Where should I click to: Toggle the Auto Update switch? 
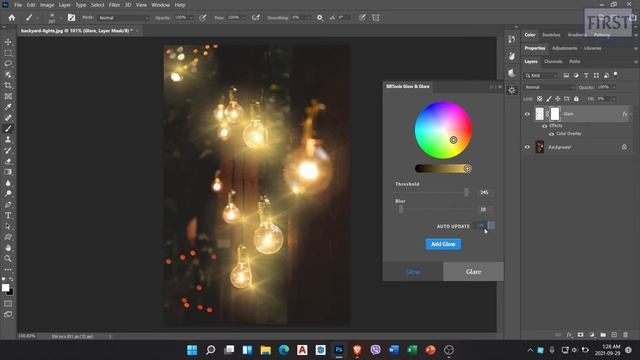tap(485, 225)
